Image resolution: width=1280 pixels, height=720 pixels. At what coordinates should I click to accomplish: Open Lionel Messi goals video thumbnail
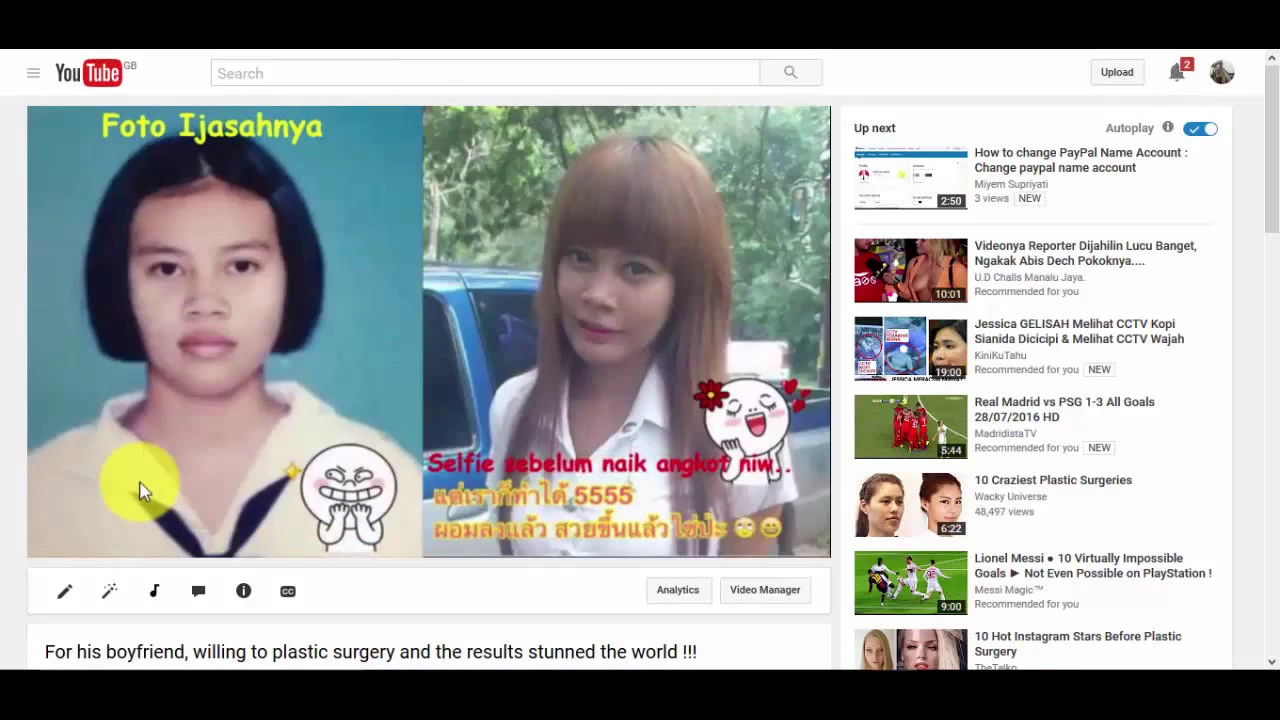911,582
